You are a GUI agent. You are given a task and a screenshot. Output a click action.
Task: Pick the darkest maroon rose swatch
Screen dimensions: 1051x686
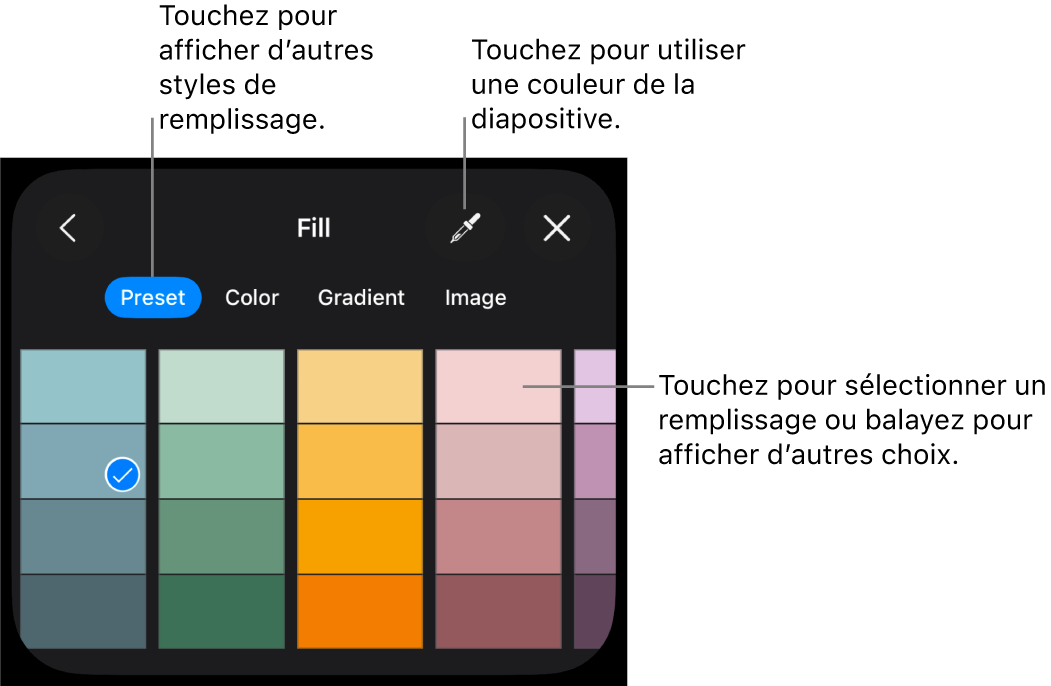click(x=498, y=610)
